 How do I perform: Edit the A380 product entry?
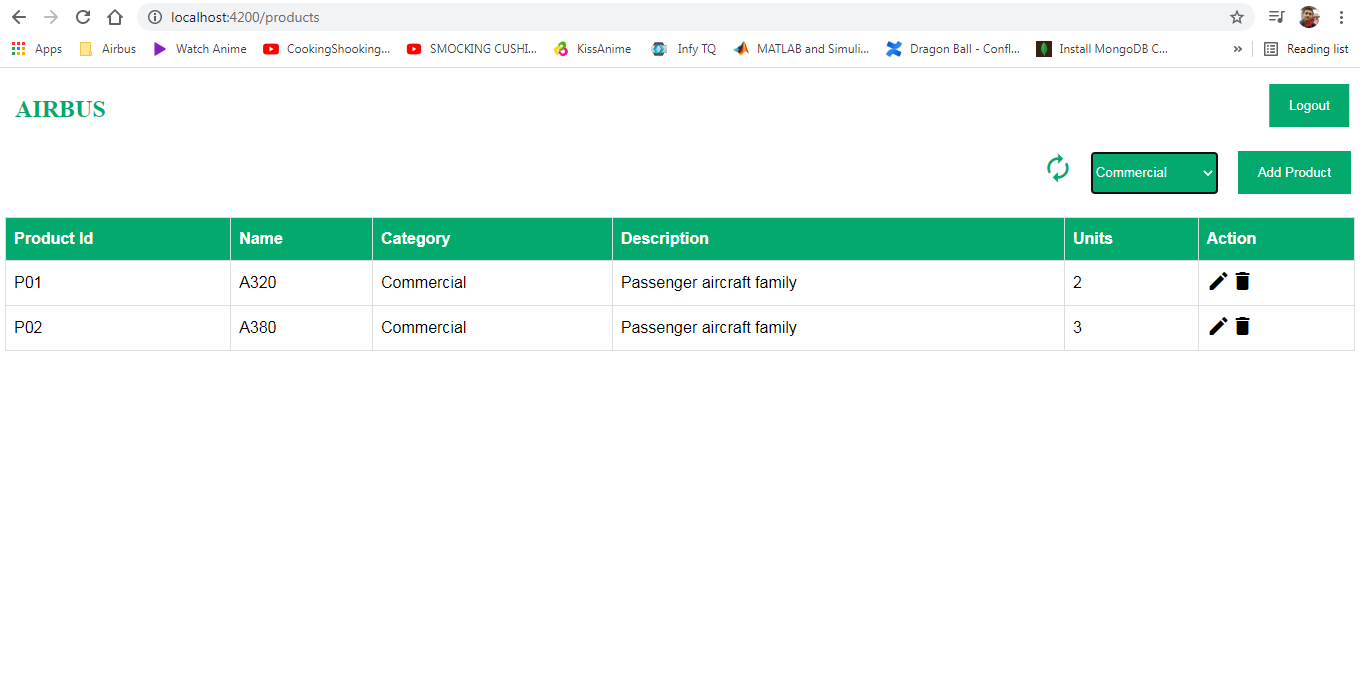[x=1218, y=326]
